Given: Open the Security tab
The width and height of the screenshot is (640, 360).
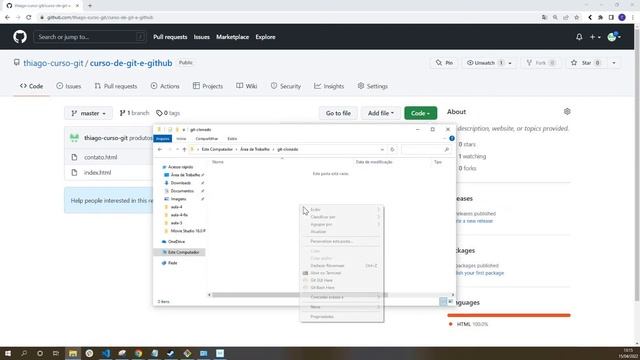Looking at the screenshot, I should click(286, 86).
